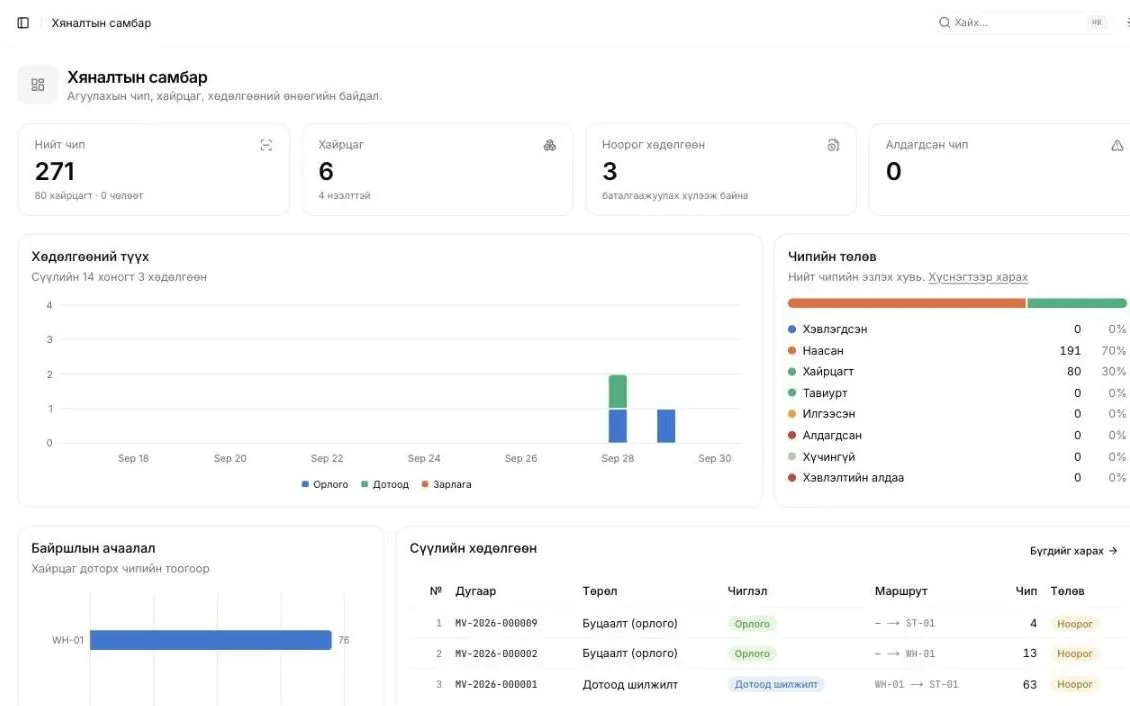1130x706 pixels.
Task: Select the Хэвлэгдсэн status row
Action: tap(956, 329)
